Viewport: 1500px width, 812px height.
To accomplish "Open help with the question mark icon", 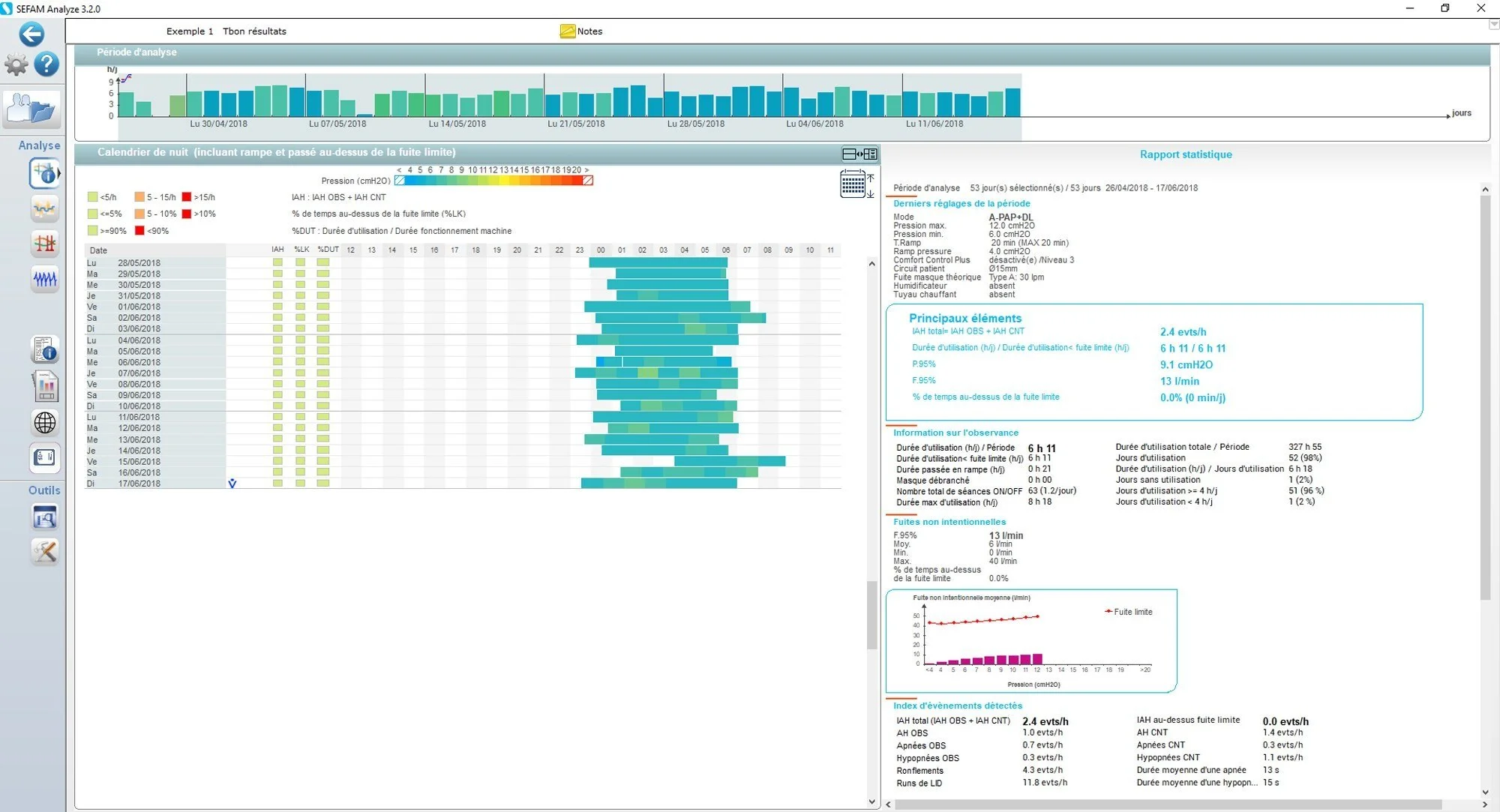I will click(x=46, y=64).
